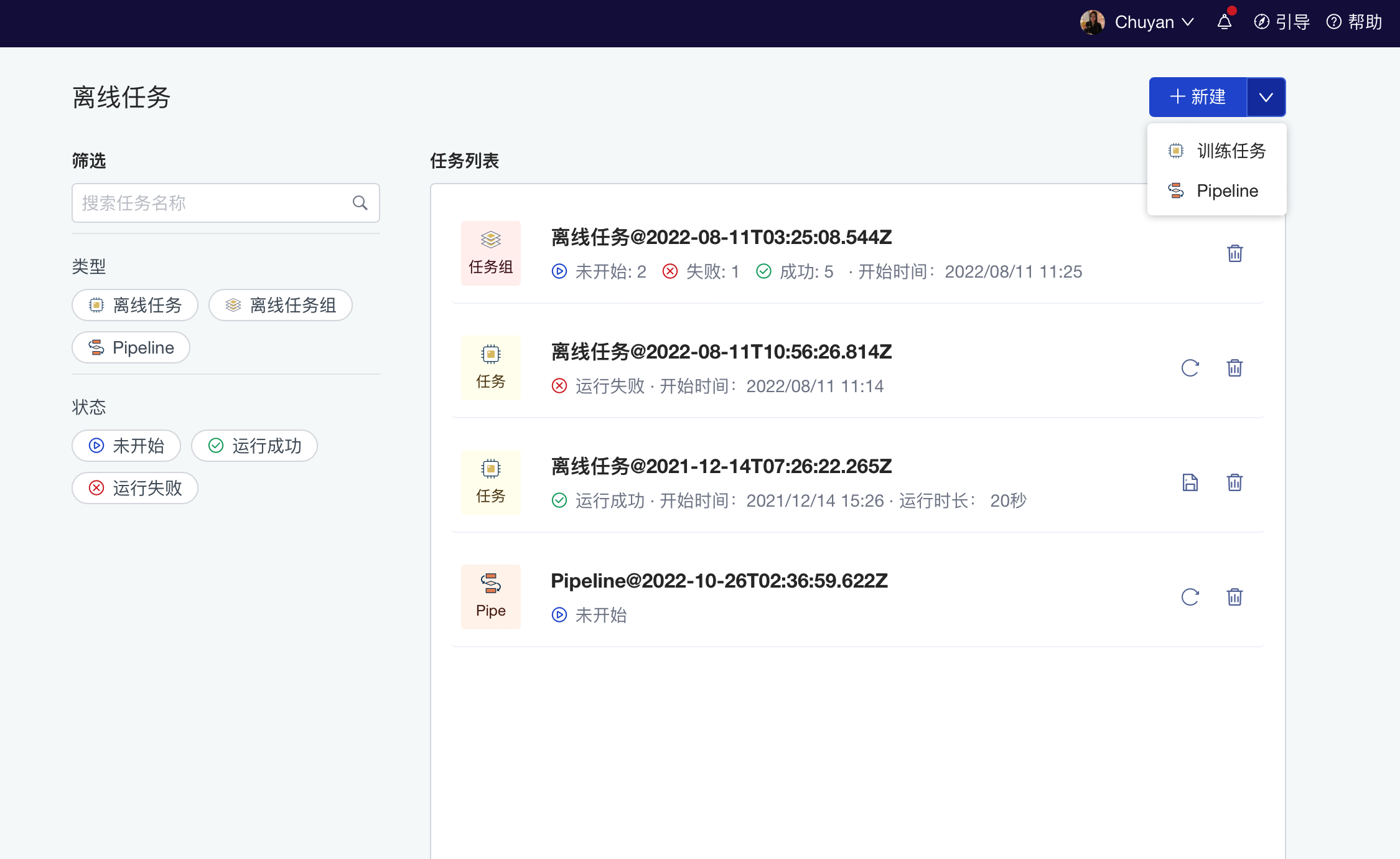Click the 任务组 type badge
Image resolution: width=1400 pixels, height=859 pixels.
click(491, 253)
